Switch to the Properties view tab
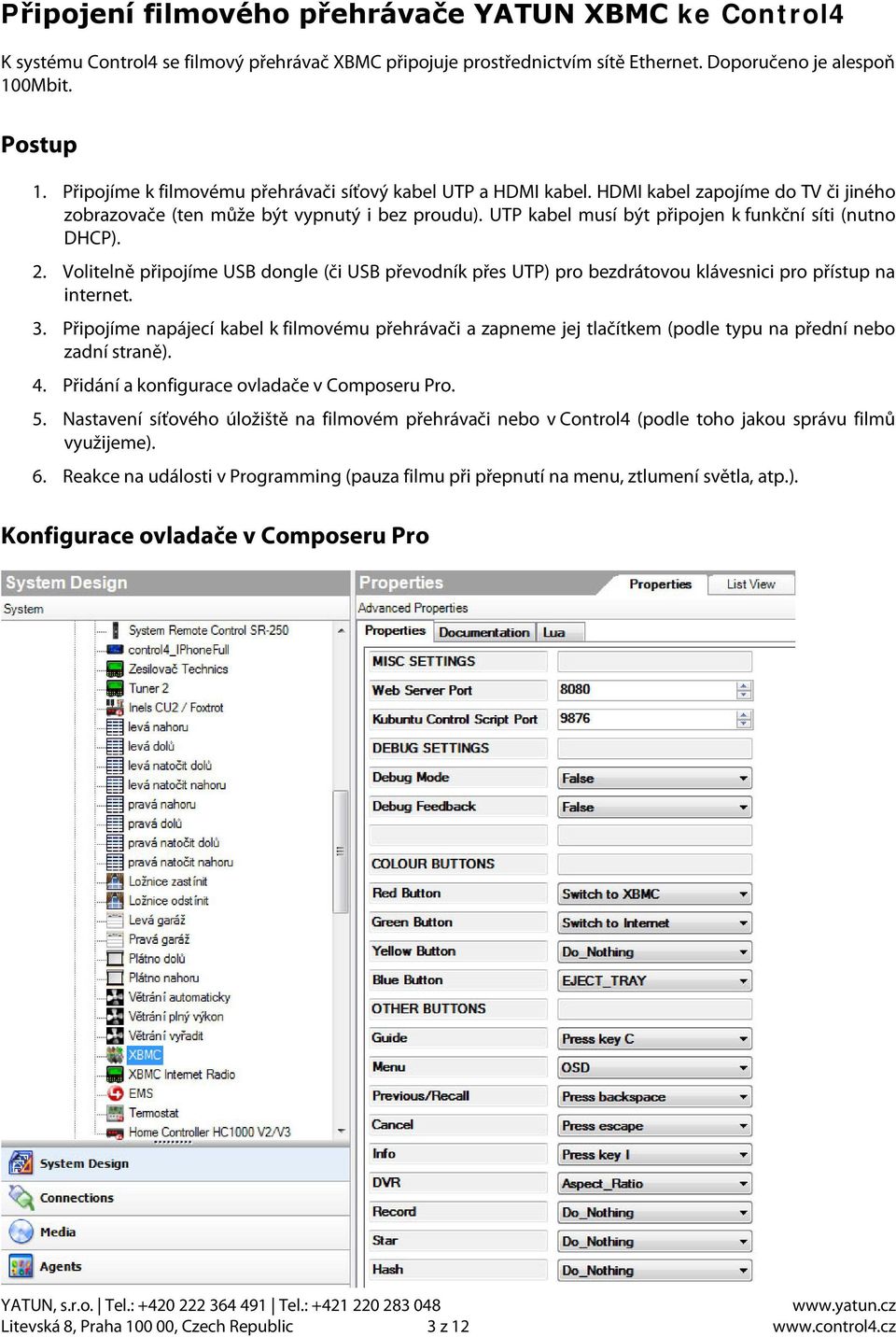 click(660, 584)
